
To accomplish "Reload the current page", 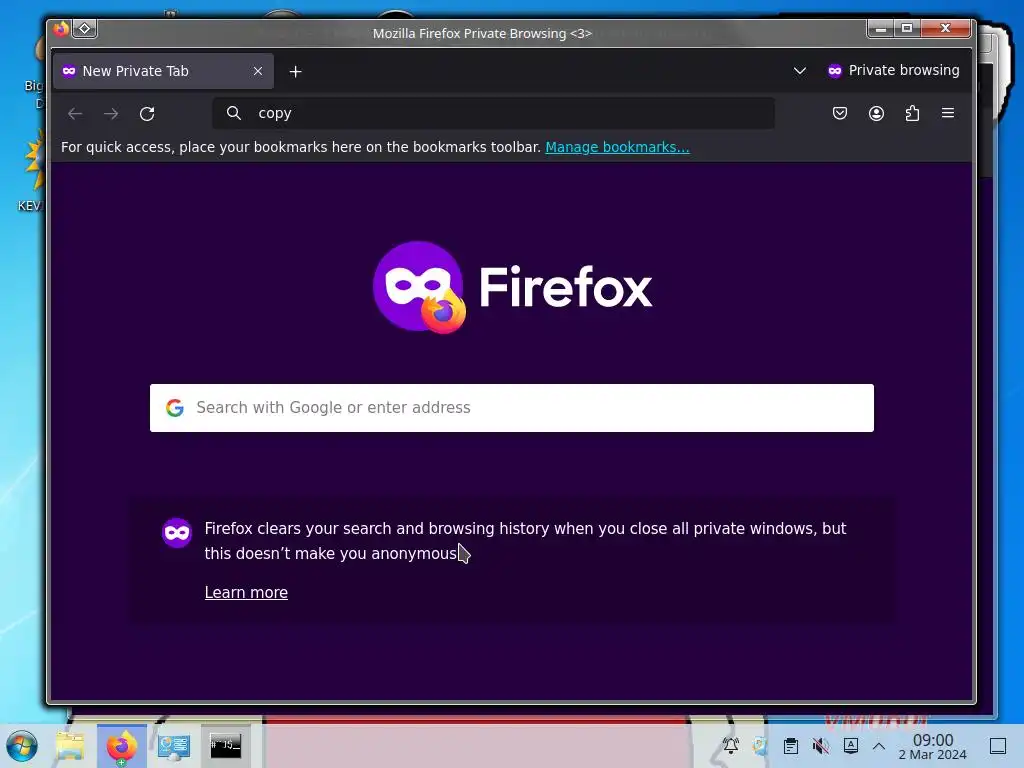I will click(x=147, y=114).
